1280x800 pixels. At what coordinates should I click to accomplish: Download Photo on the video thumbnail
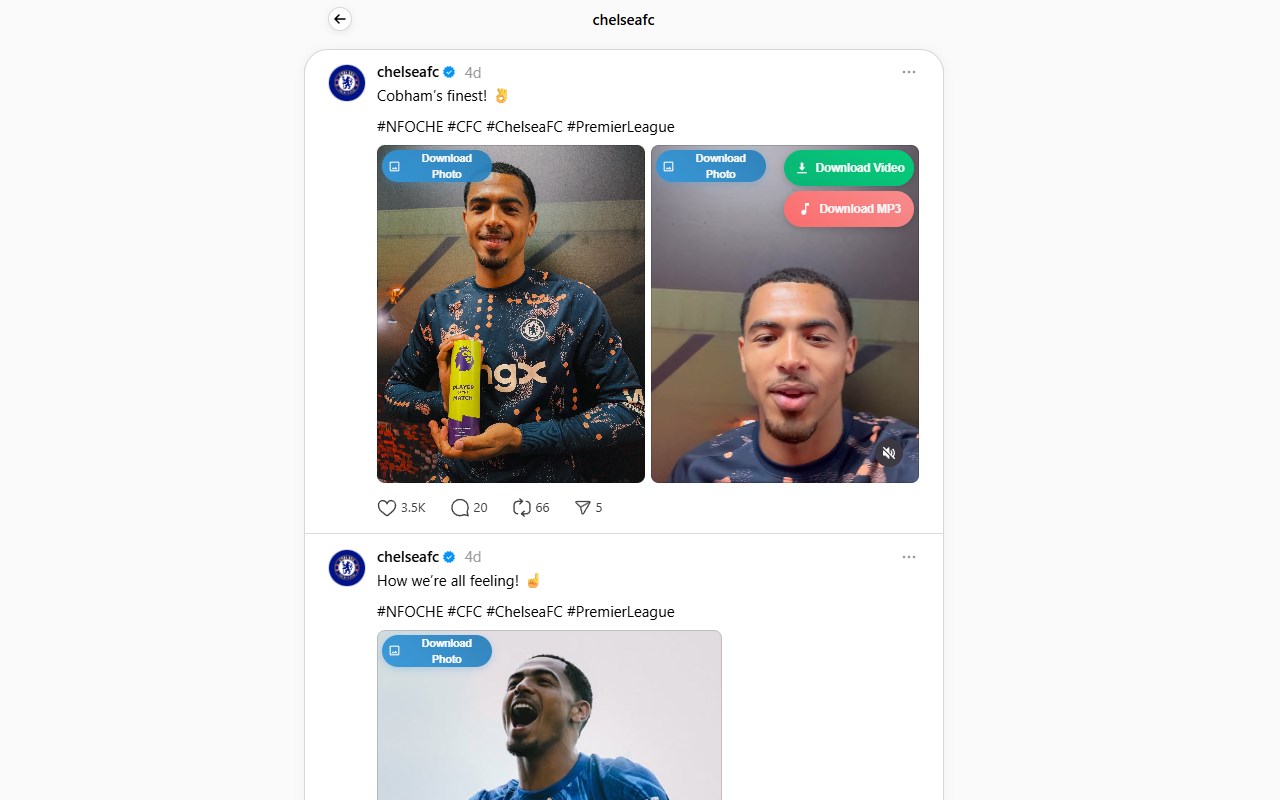[x=711, y=166]
